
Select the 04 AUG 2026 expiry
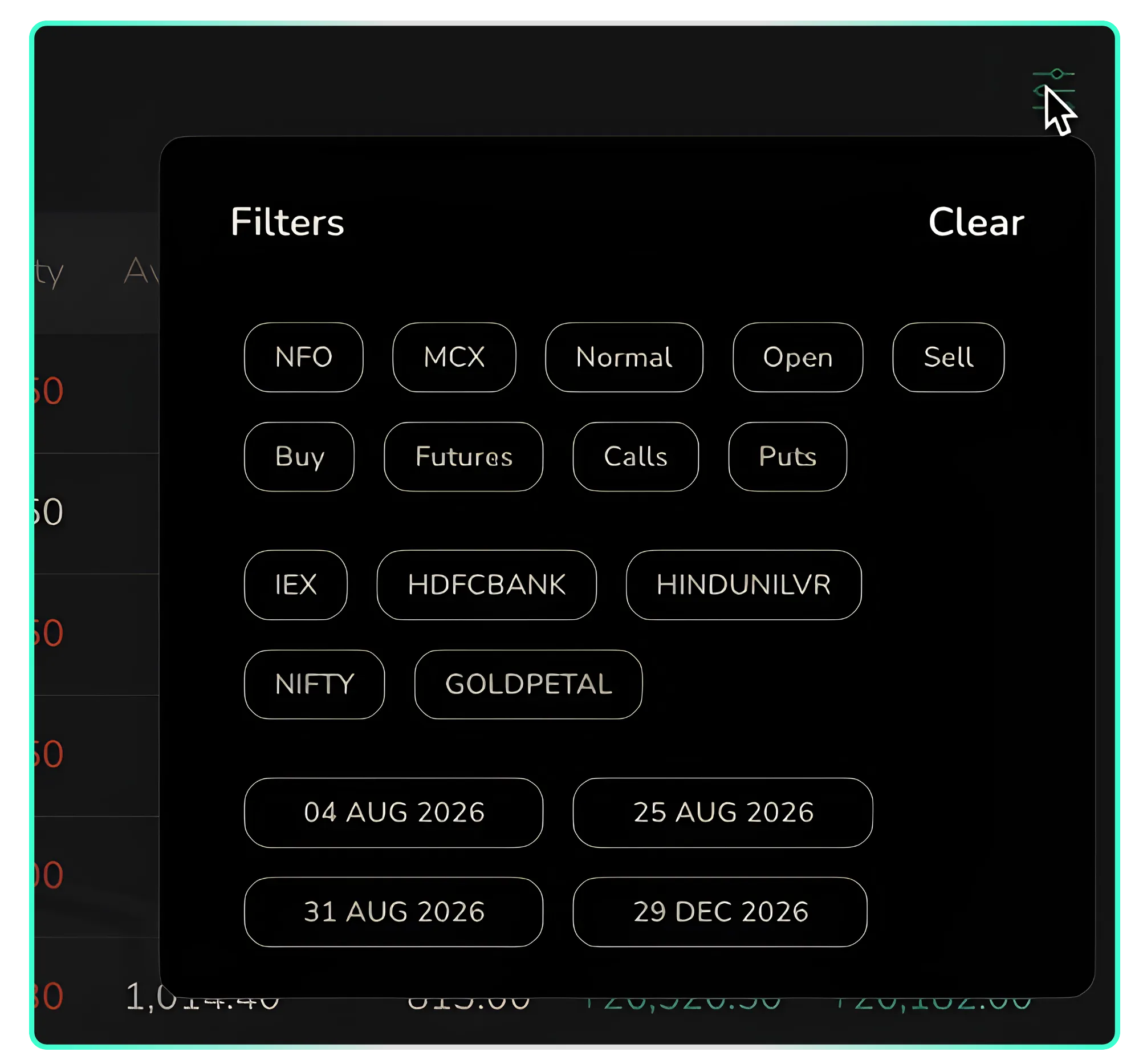pyautogui.click(x=393, y=813)
